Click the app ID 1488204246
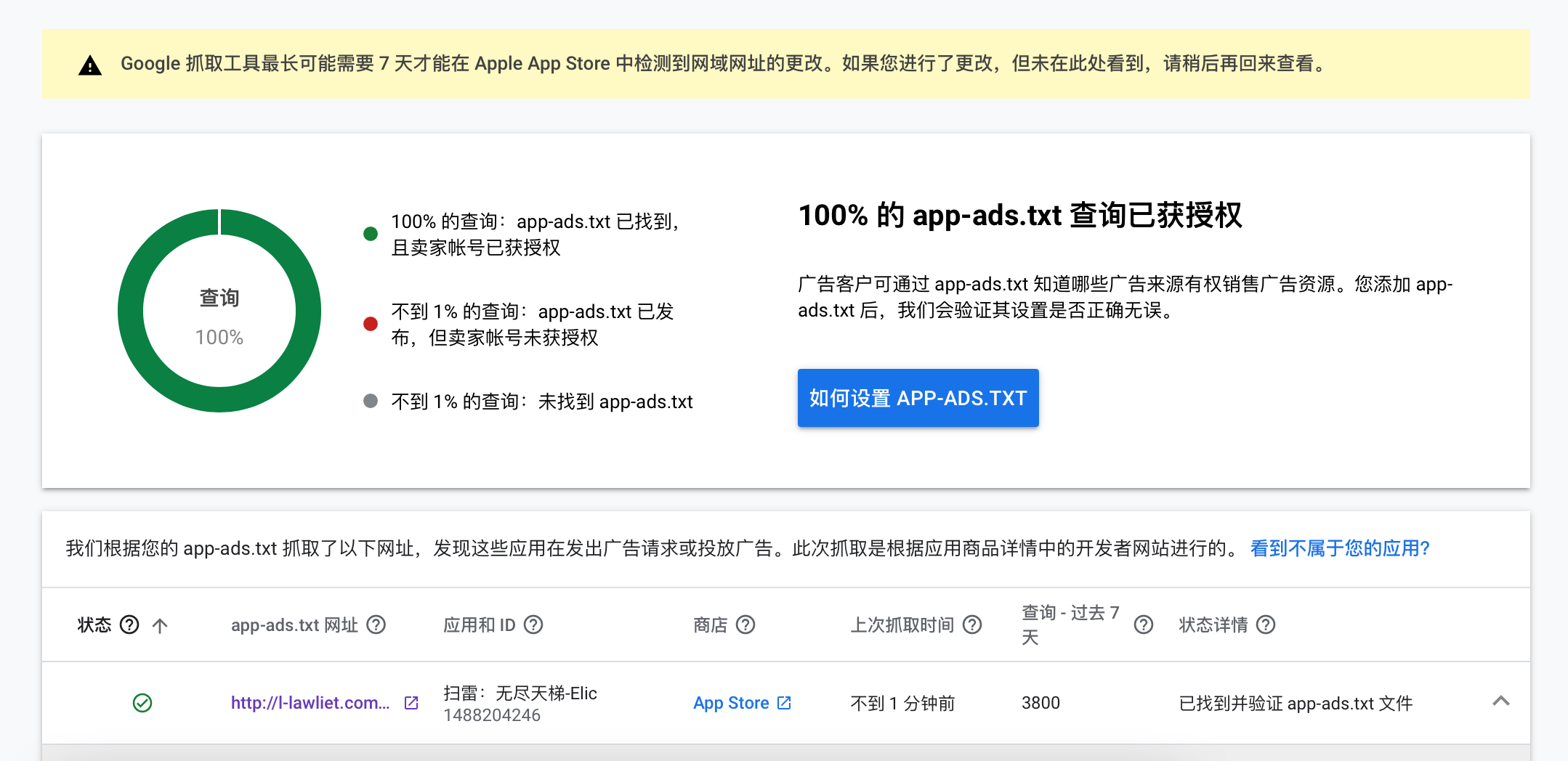 492,715
